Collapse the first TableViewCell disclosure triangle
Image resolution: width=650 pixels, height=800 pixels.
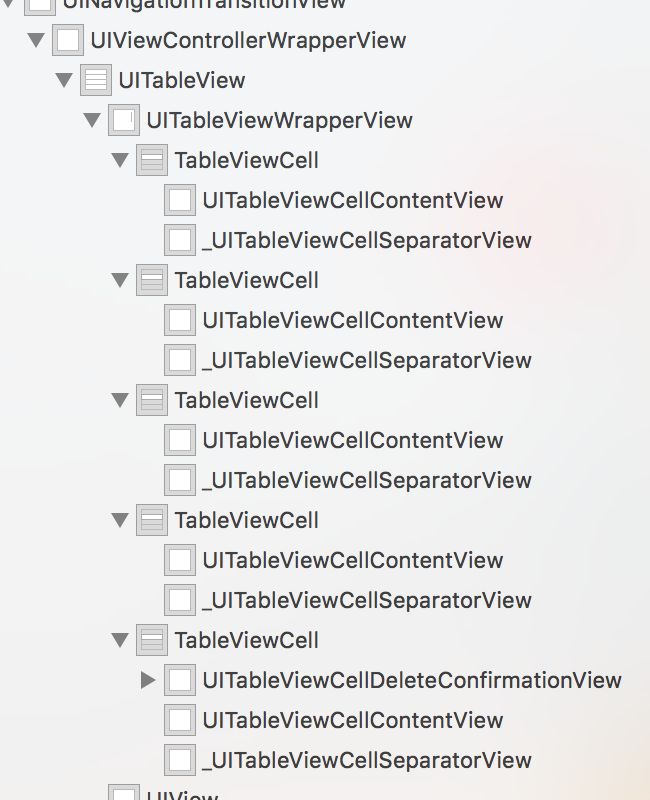120,160
